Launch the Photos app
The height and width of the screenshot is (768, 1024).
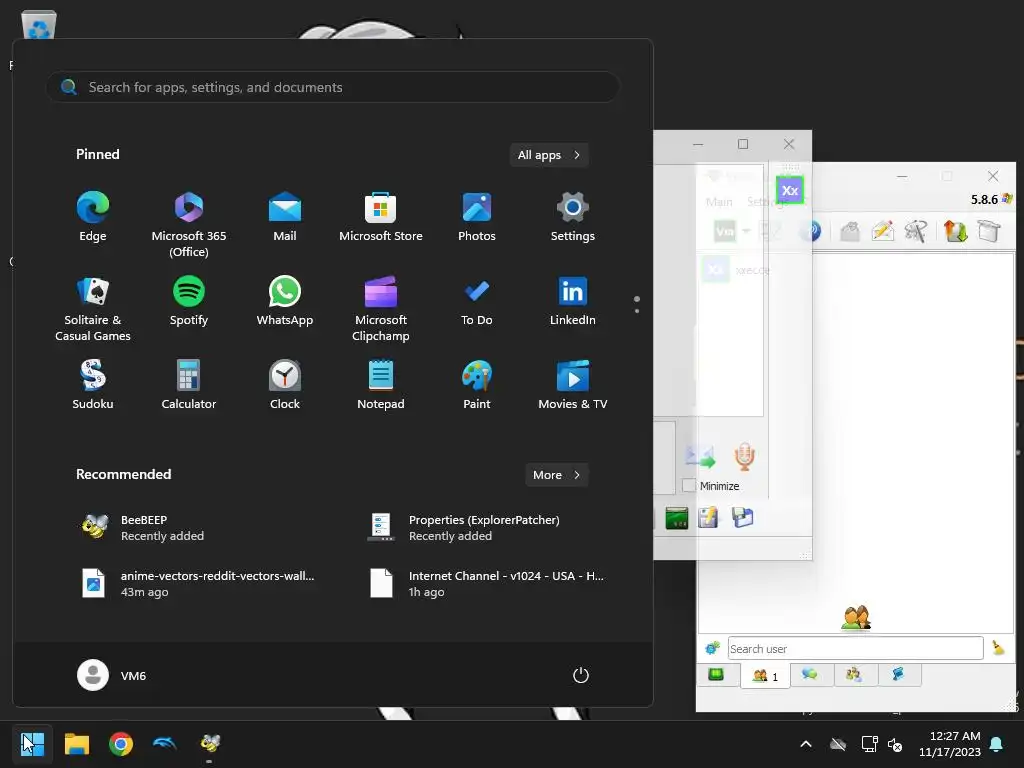477,217
